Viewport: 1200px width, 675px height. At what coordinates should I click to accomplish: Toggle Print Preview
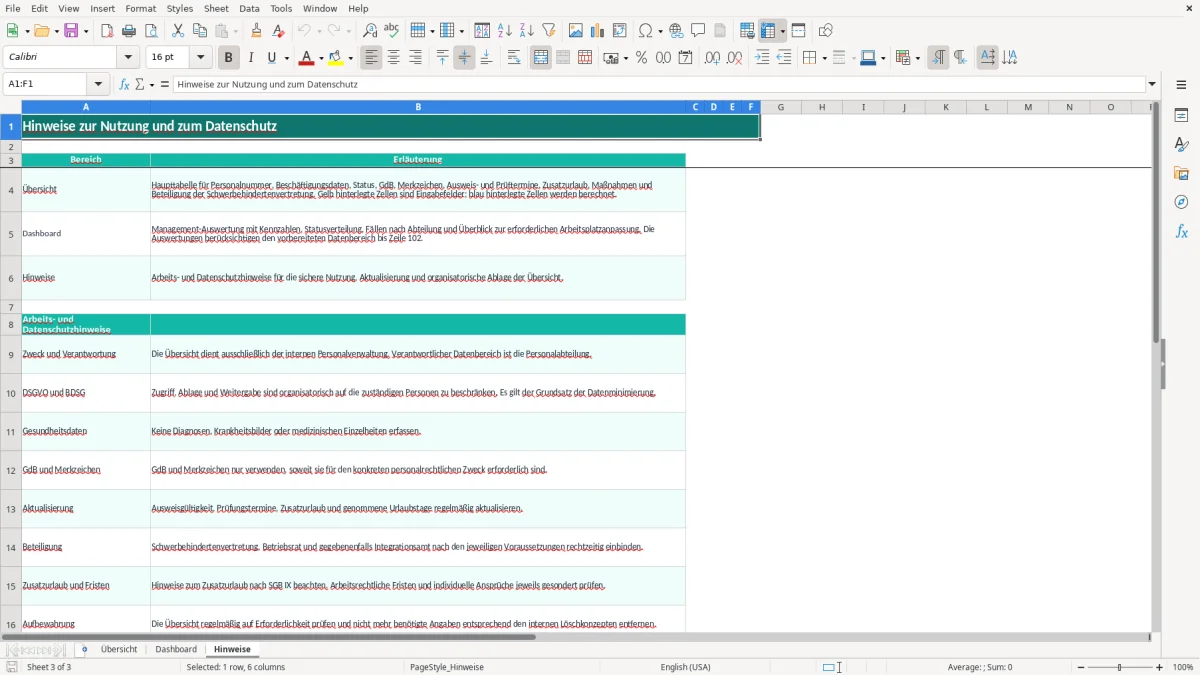tap(151, 31)
